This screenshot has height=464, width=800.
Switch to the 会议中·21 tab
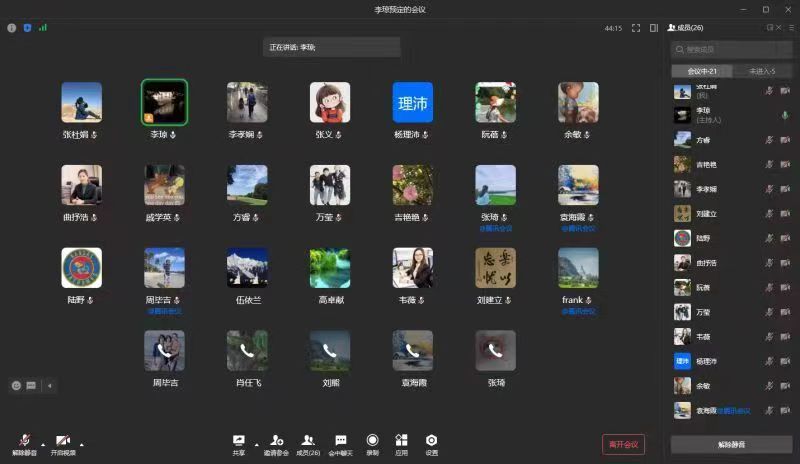point(701,71)
